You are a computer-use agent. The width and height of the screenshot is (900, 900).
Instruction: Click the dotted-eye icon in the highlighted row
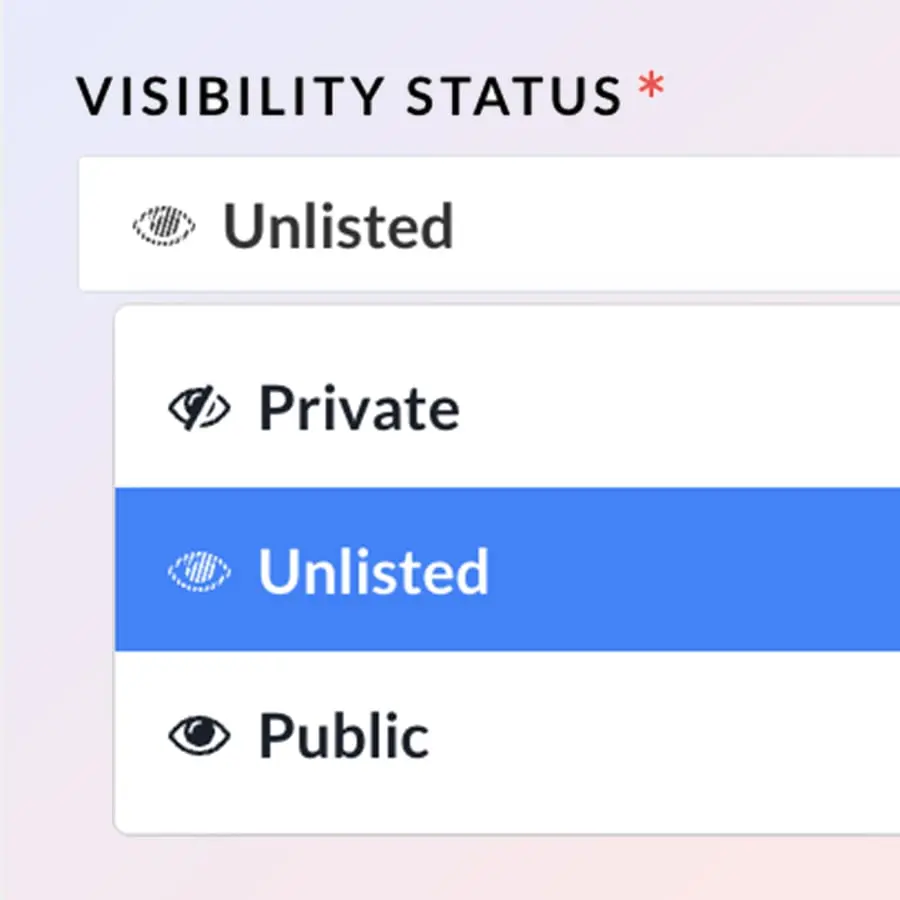pyautogui.click(x=198, y=571)
